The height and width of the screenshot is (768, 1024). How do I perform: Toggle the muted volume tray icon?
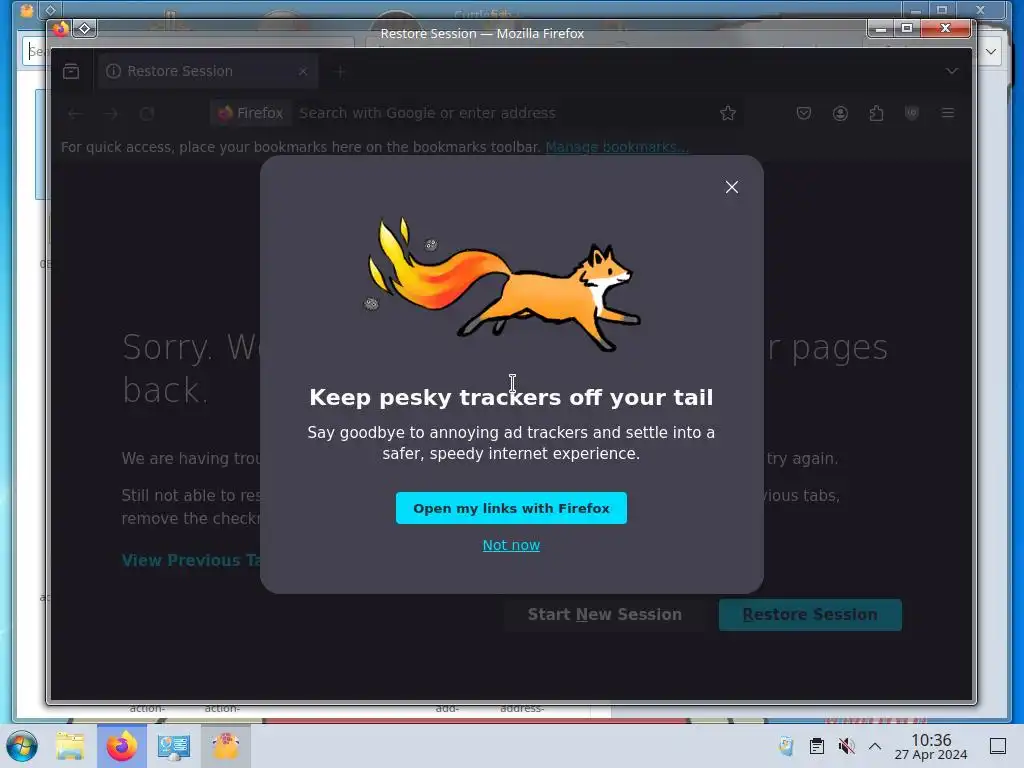coord(846,746)
